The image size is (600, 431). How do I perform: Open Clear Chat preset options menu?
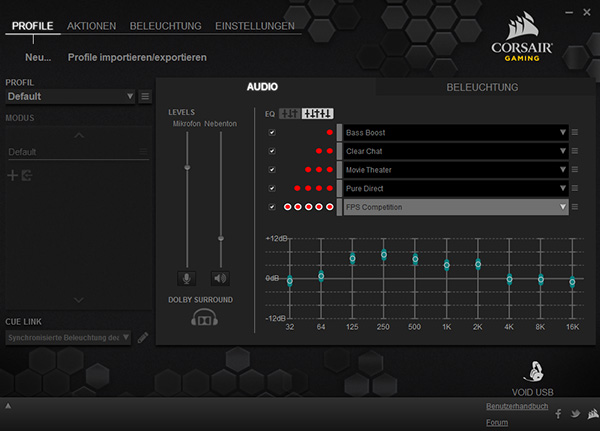[x=574, y=151]
